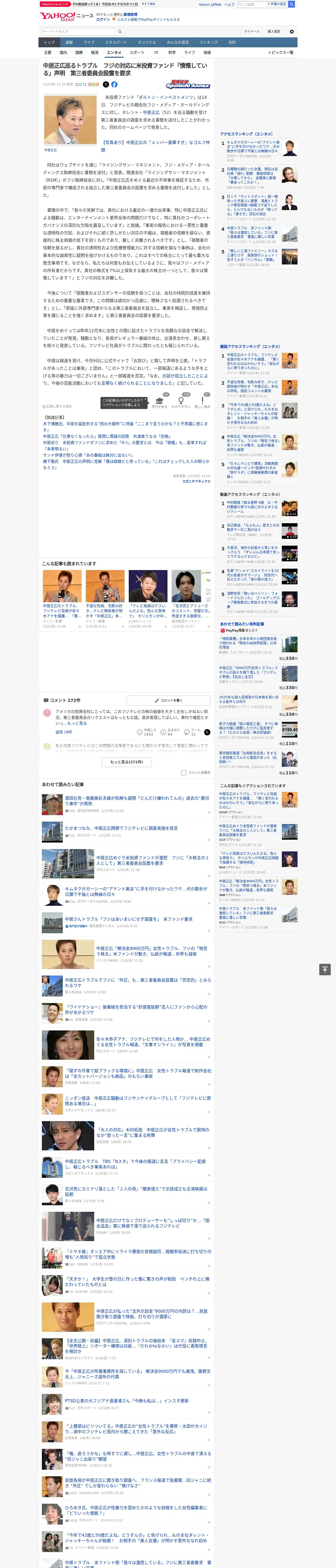
Task: Toggle the コメント非表示 checkbox
Action: 183,773
